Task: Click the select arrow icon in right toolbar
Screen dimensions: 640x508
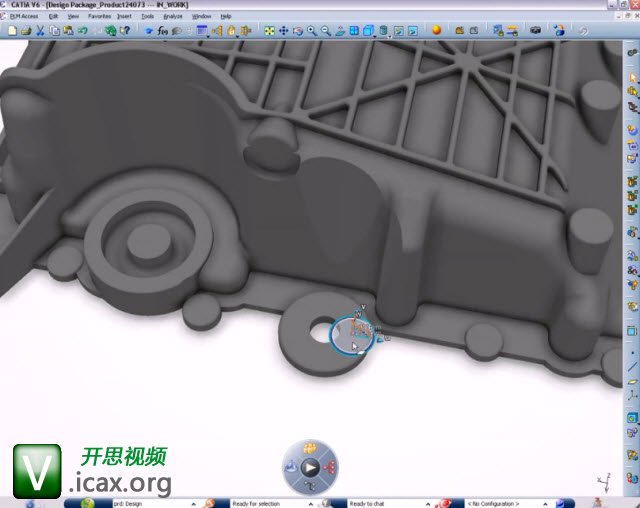Action: click(632, 77)
